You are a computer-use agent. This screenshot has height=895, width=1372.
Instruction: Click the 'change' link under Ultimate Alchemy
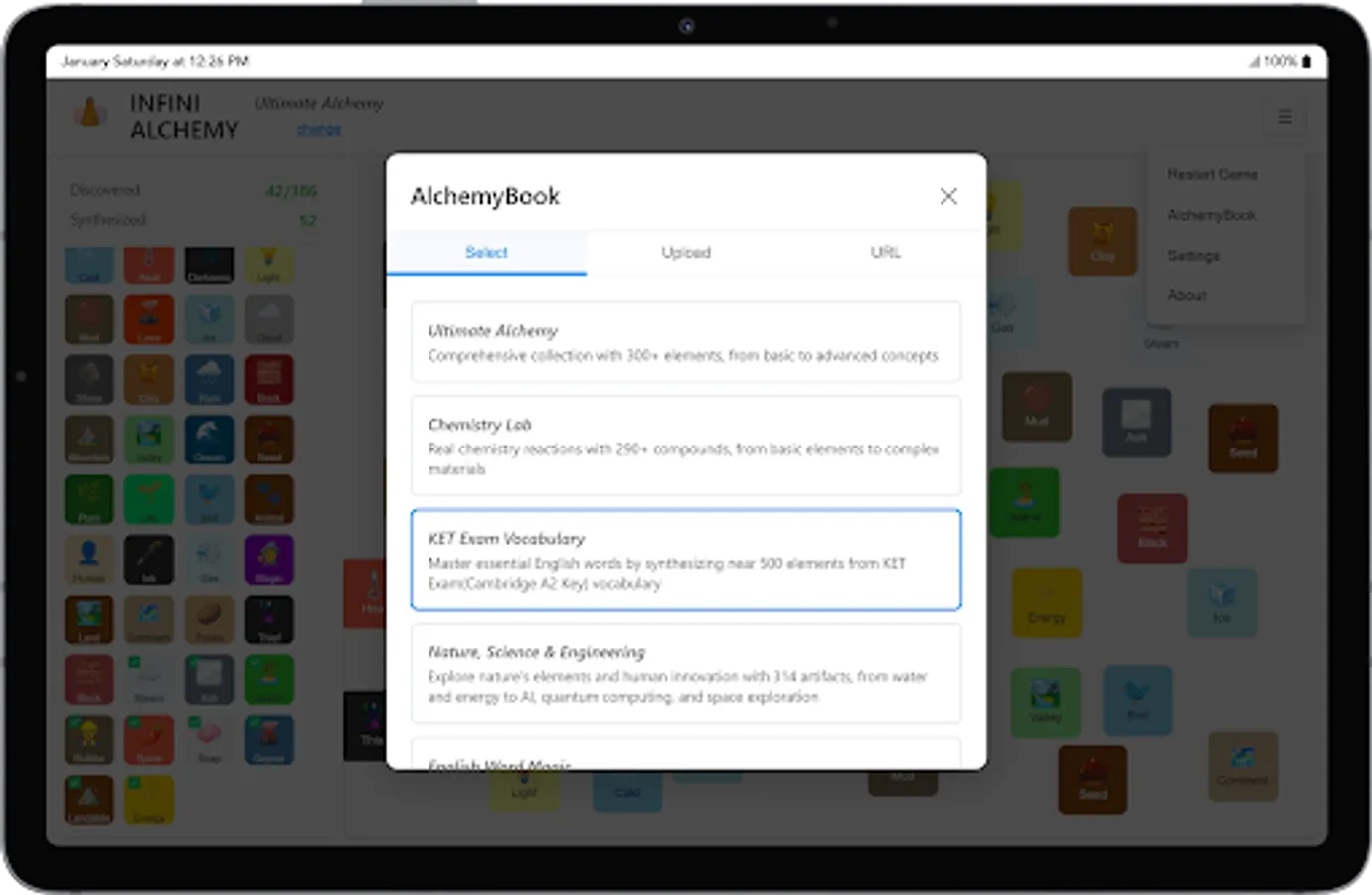[x=318, y=129]
